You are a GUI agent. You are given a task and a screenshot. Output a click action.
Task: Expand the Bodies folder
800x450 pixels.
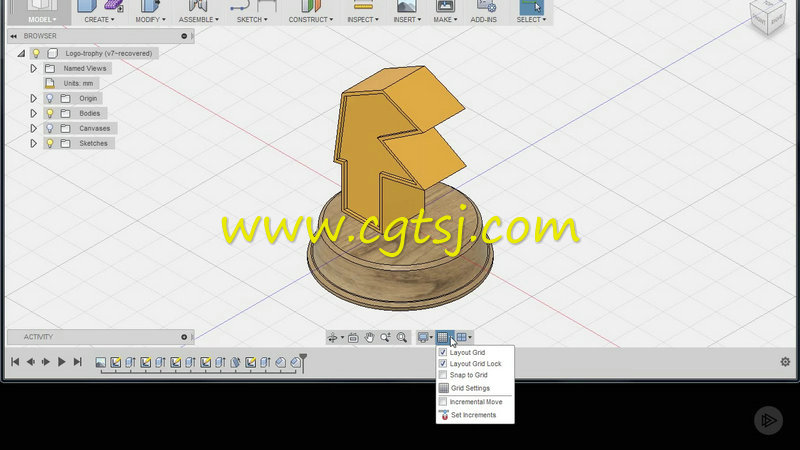coord(34,113)
